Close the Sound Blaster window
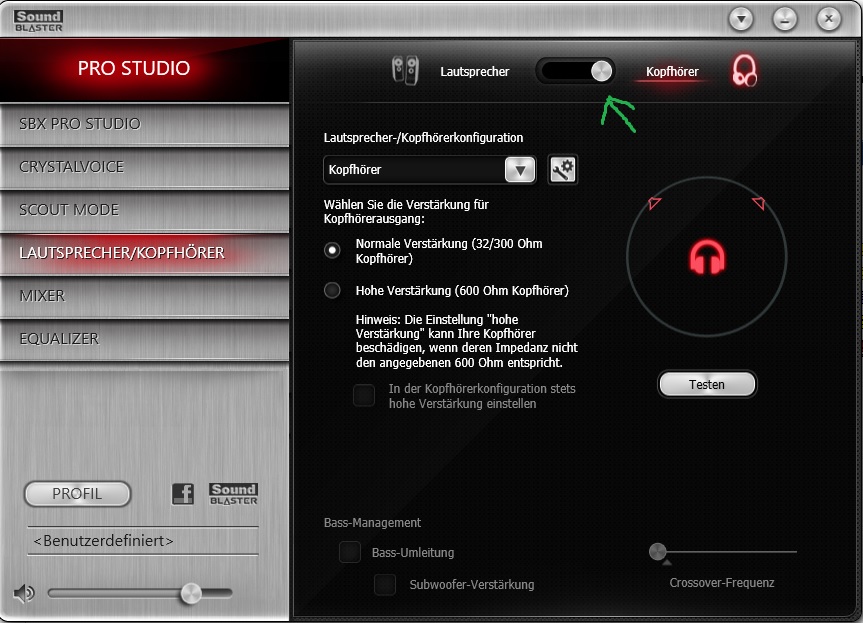Viewport: 863px width, 623px height. [828, 19]
